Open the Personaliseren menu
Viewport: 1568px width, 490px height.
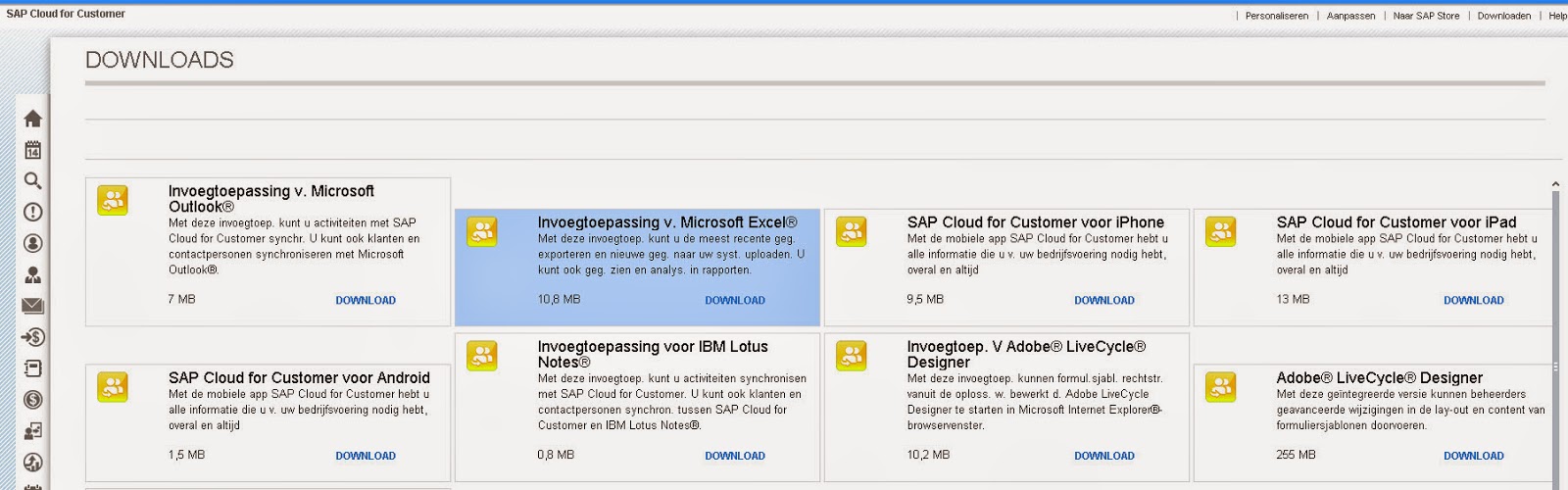click(x=1276, y=16)
